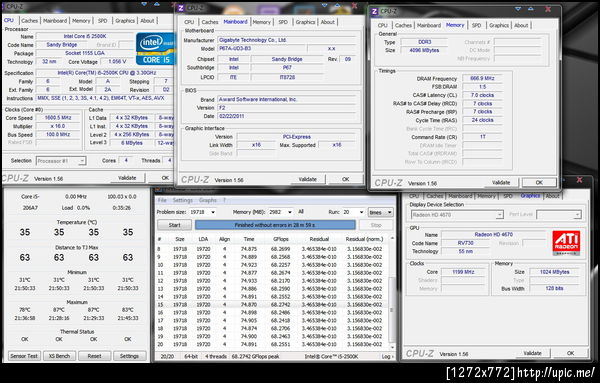This screenshot has width=600, height=383.
Task: Click the 1199 MHz GPU core clock value
Action: pos(463,272)
